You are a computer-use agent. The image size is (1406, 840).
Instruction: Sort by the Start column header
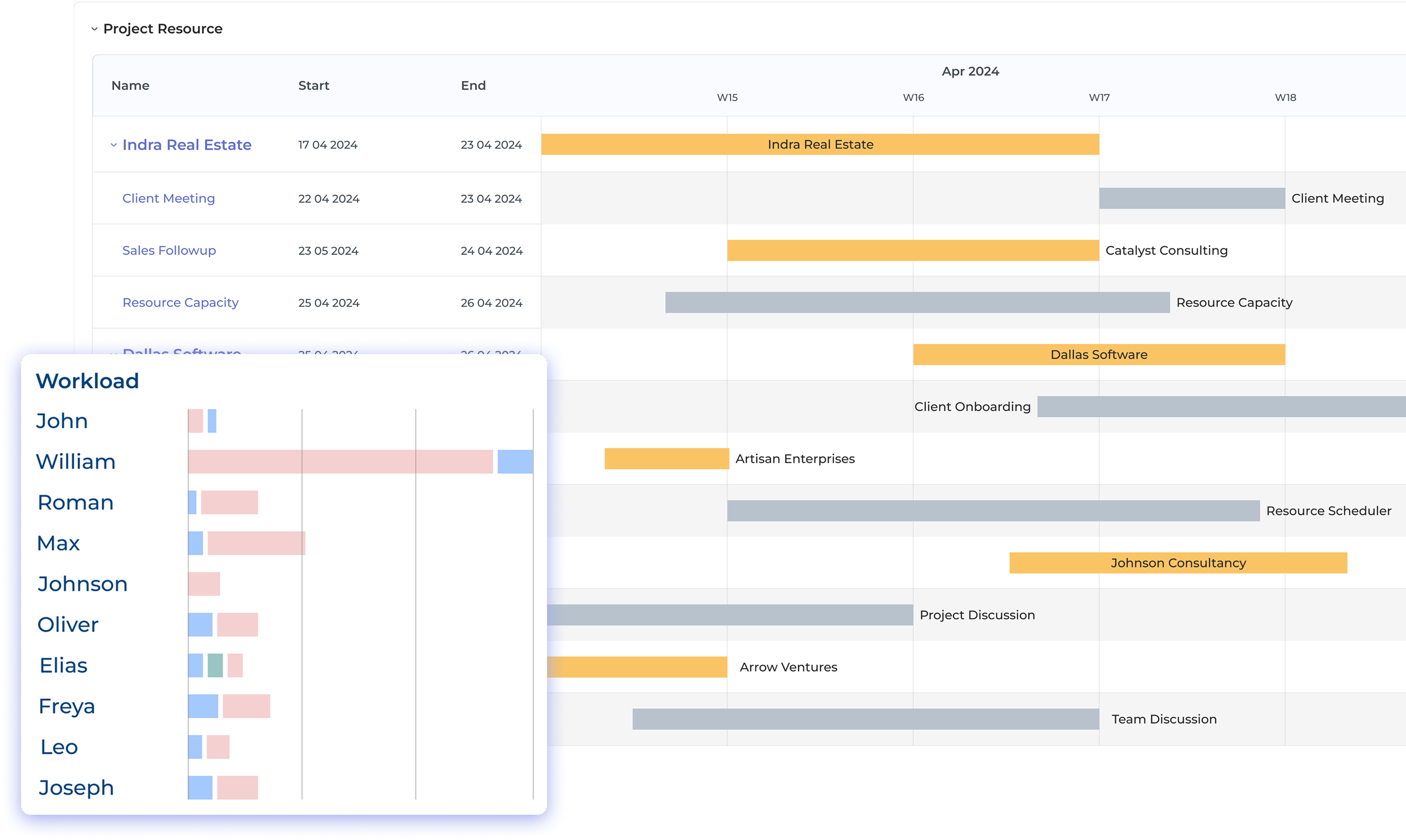coord(314,85)
